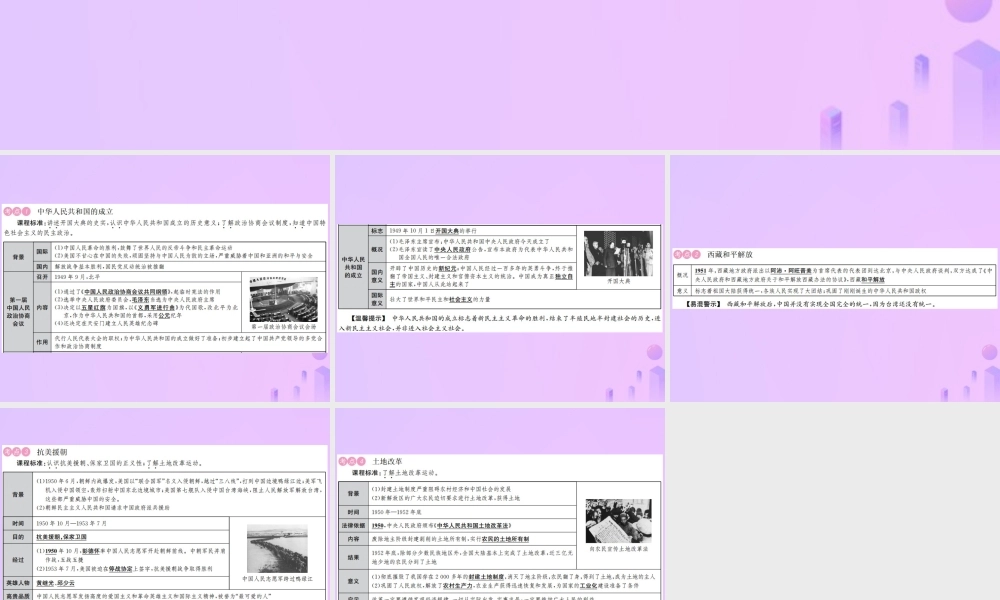1000x600 pixels.
Task: Click the pink numbered badge beside 西藏和平解放
Action: point(688,254)
